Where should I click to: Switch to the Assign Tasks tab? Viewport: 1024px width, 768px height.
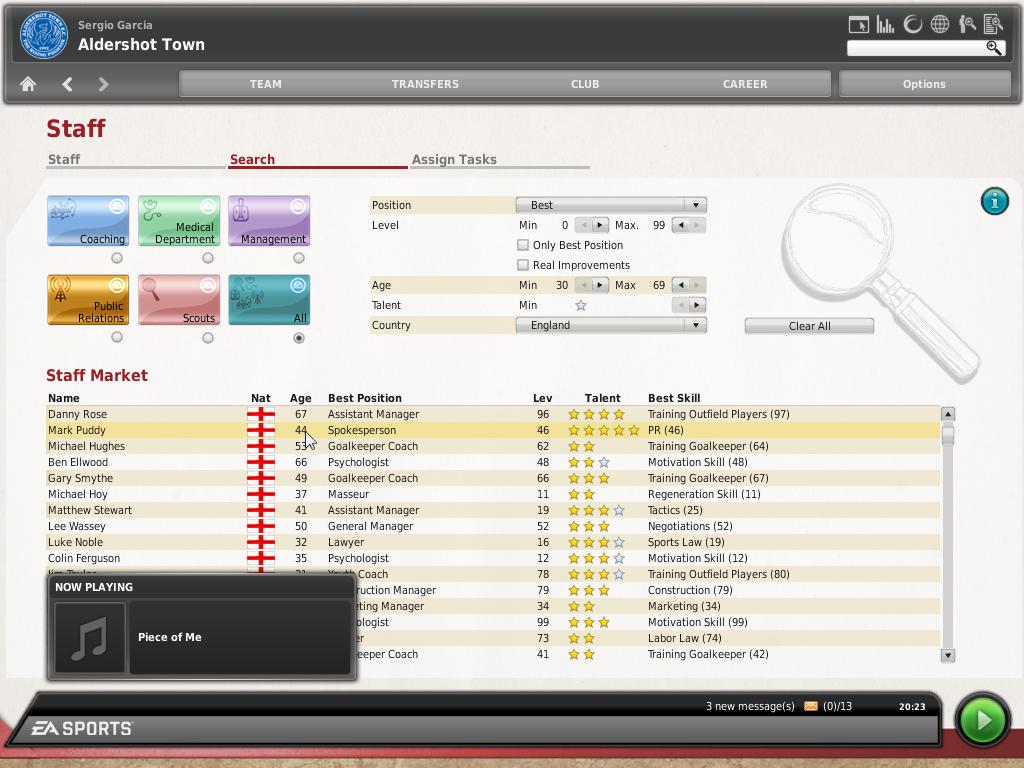(x=454, y=160)
